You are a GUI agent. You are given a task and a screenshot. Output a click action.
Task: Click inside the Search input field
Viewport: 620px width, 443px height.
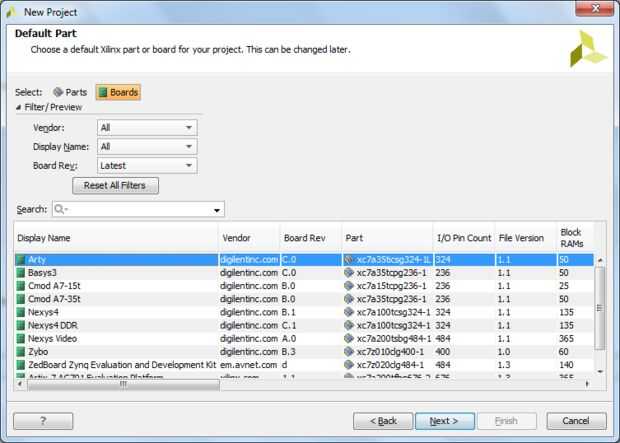(138, 209)
